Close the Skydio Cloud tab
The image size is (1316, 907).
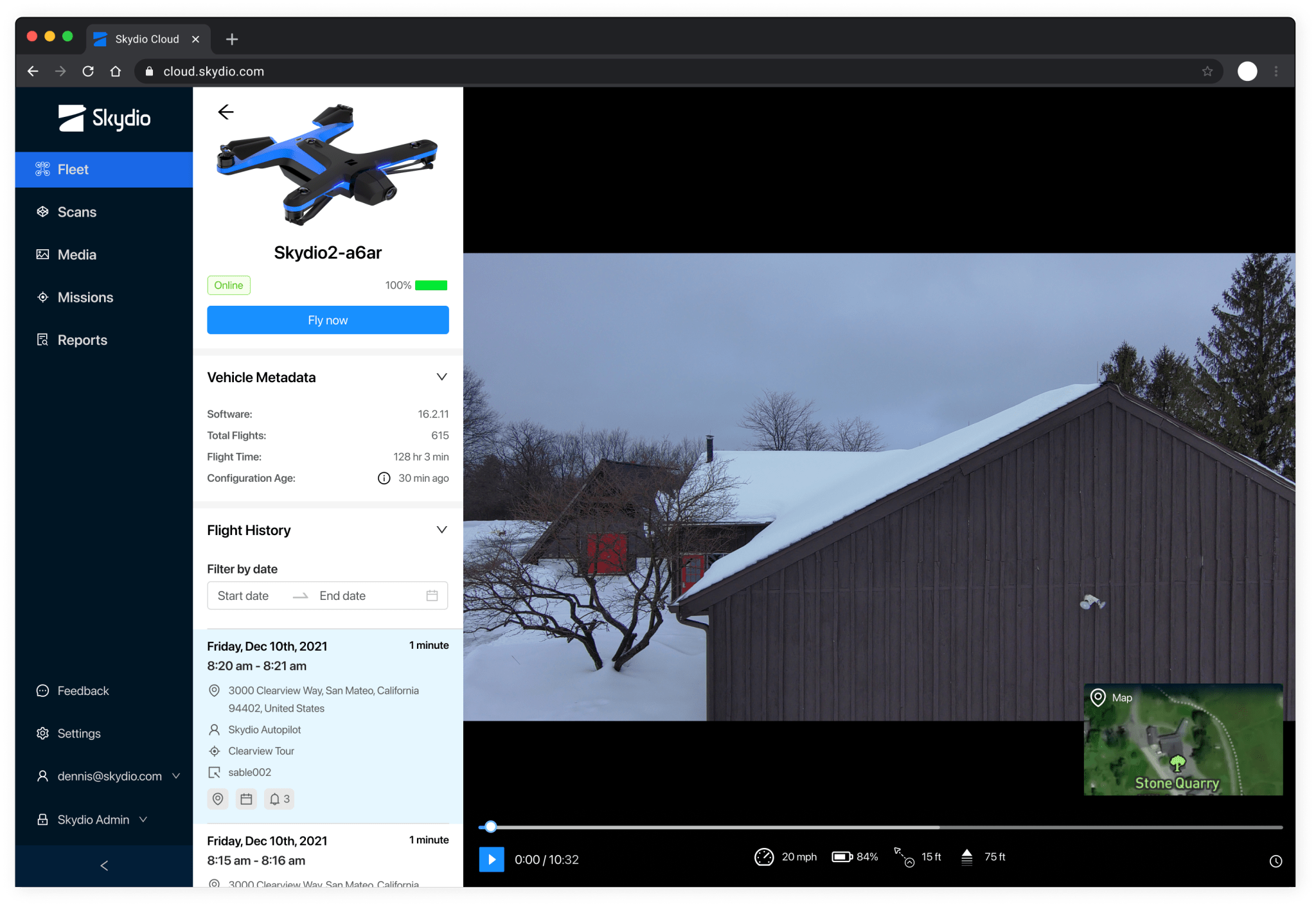(x=196, y=39)
